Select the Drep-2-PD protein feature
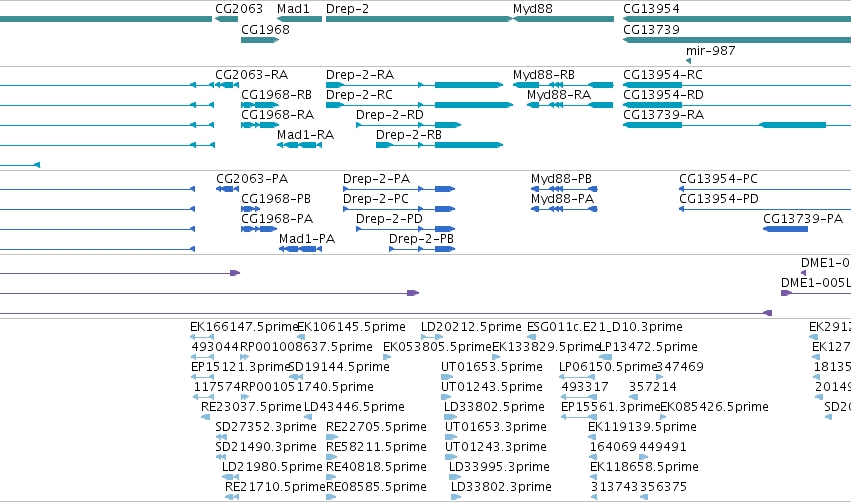Viewport: 851px width, 502px height. [405, 229]
